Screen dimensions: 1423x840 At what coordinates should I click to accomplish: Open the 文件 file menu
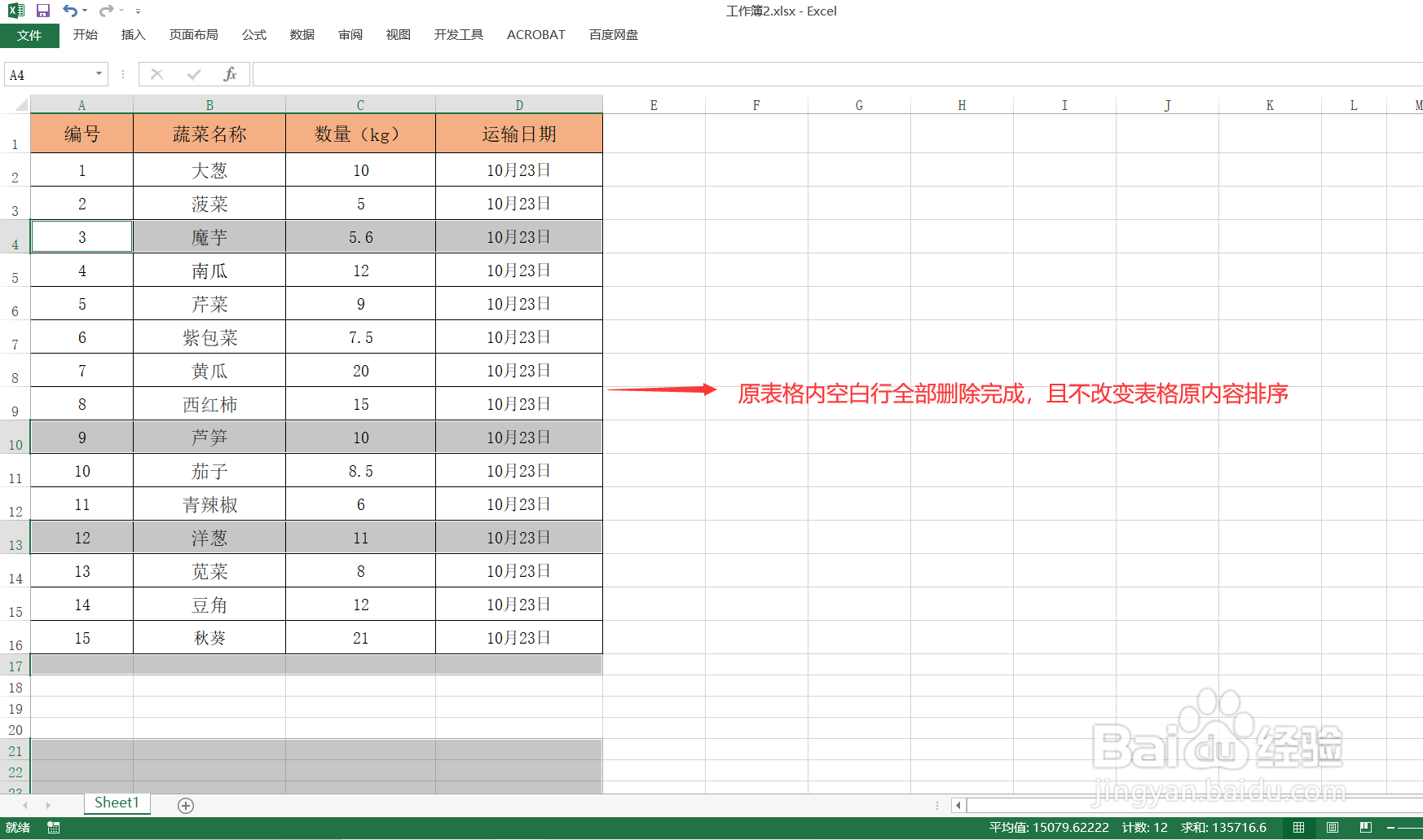click(x=29, y=35)
